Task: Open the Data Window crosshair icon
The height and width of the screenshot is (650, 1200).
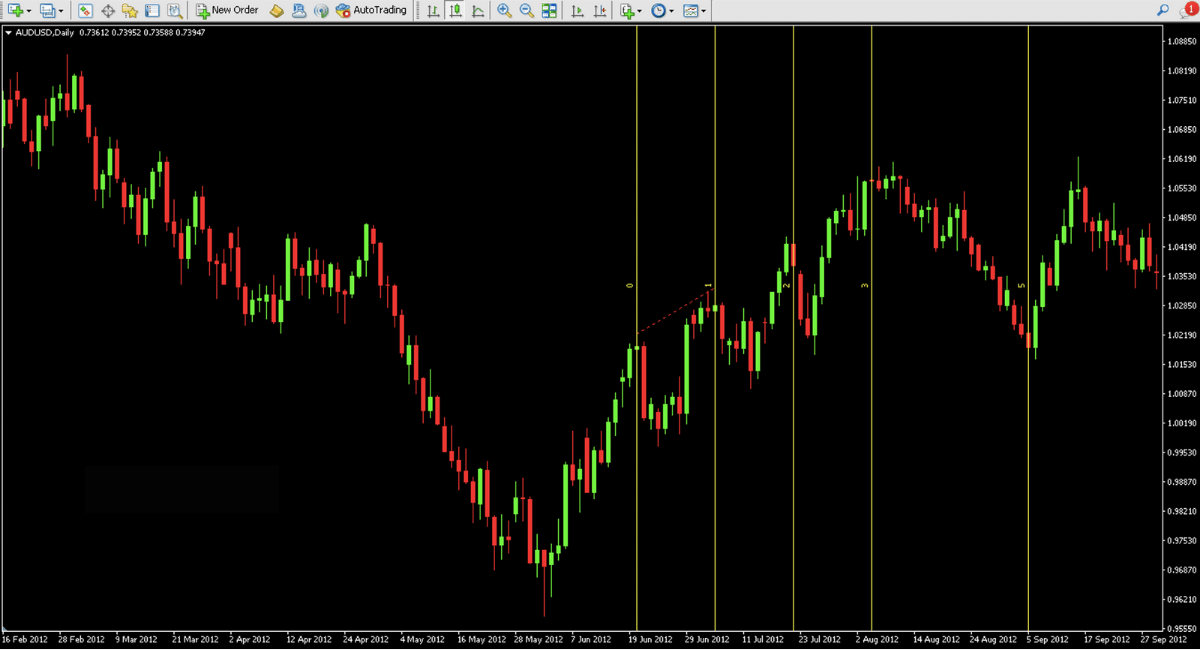Action: click(108, 10)
